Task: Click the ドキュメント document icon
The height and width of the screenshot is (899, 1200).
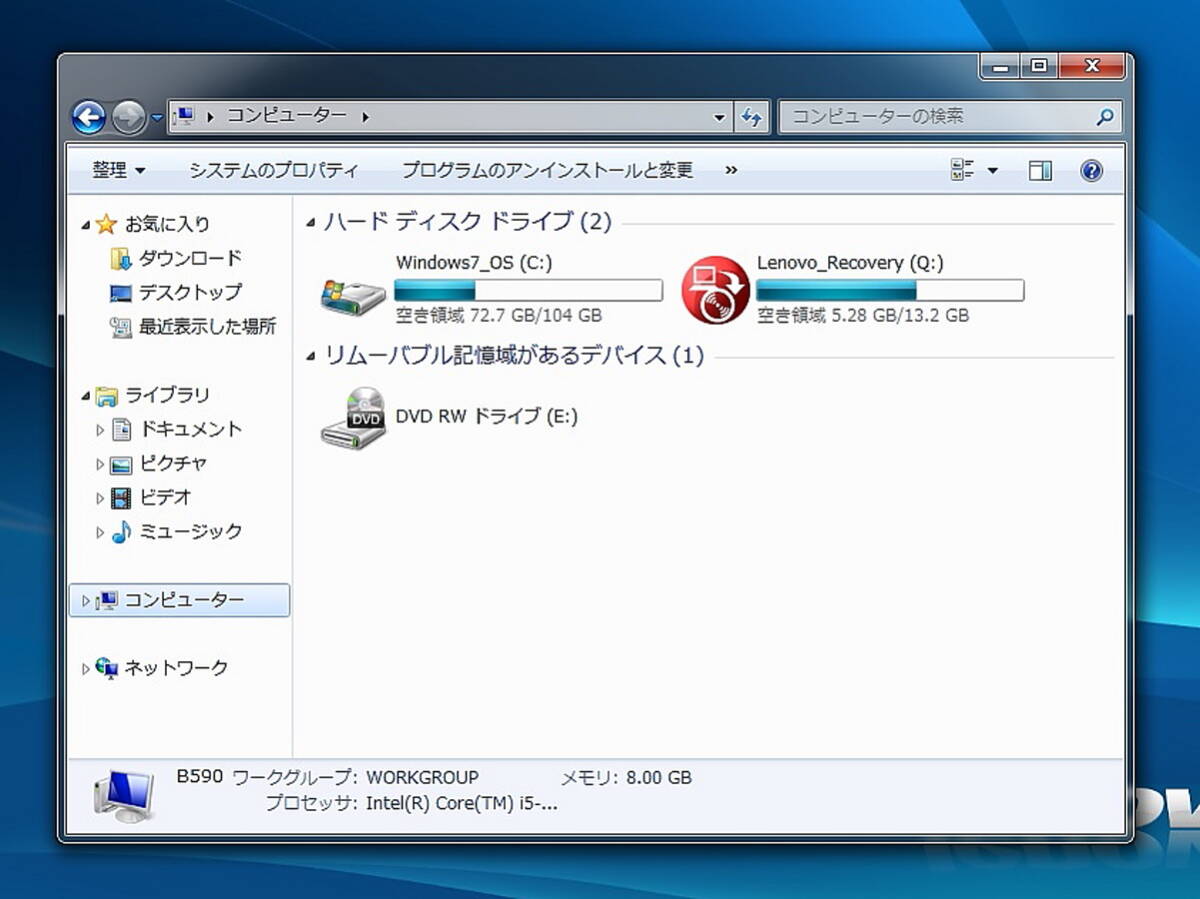Action: click(x=121, y=430)
